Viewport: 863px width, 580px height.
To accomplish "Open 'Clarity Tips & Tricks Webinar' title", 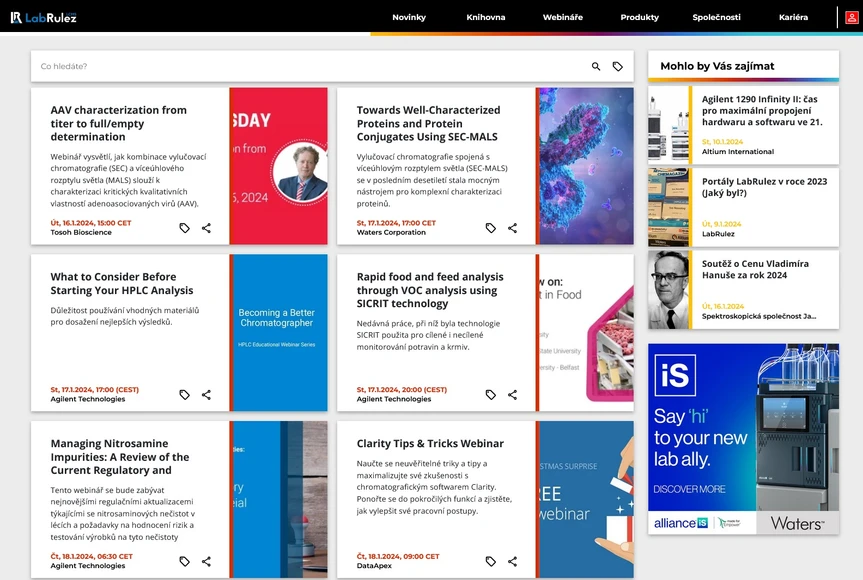I will coord(430,444).
